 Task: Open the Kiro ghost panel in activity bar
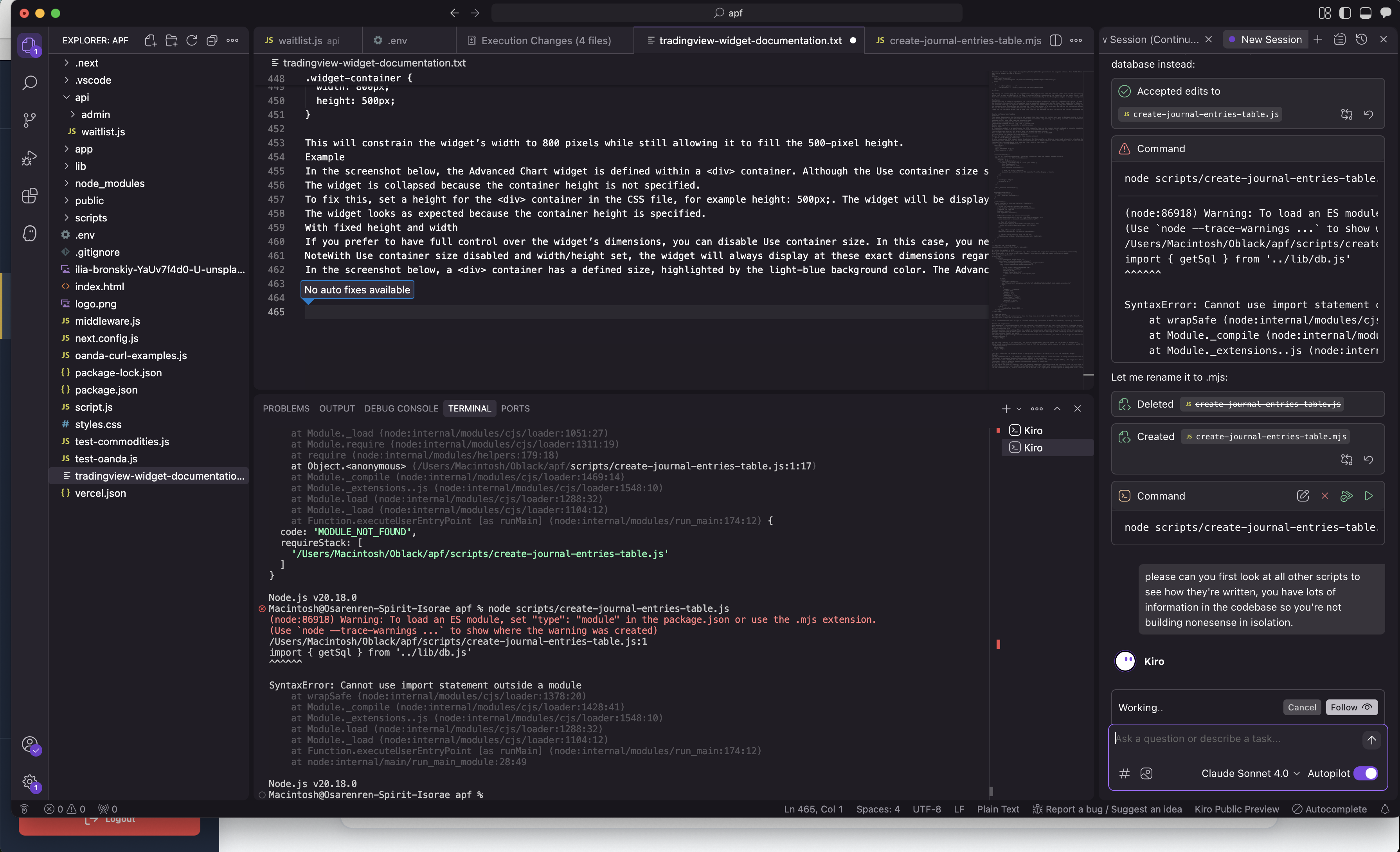coord(30,234)
